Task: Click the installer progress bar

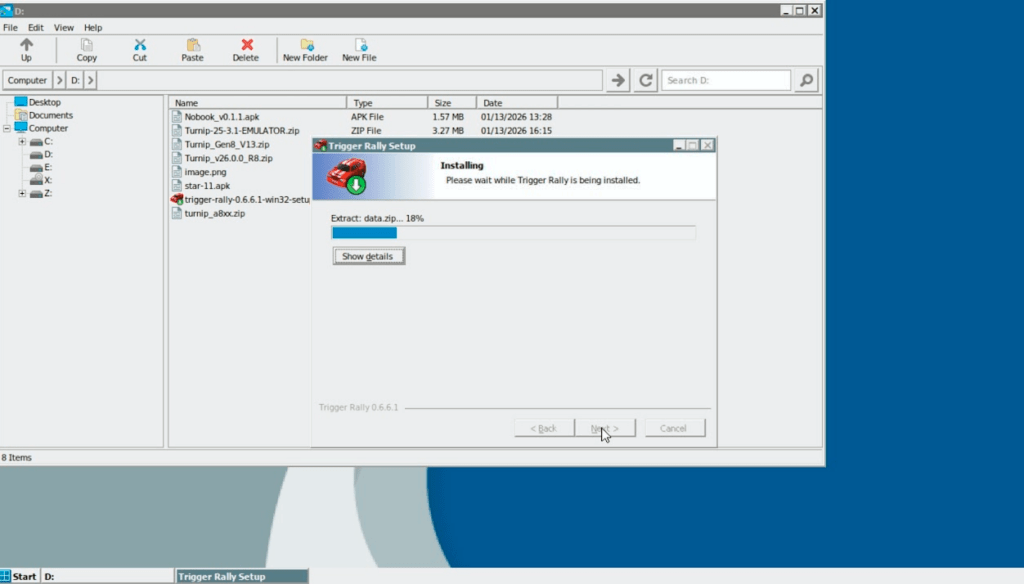Action: pyautogui.click(x=513, y=233)
